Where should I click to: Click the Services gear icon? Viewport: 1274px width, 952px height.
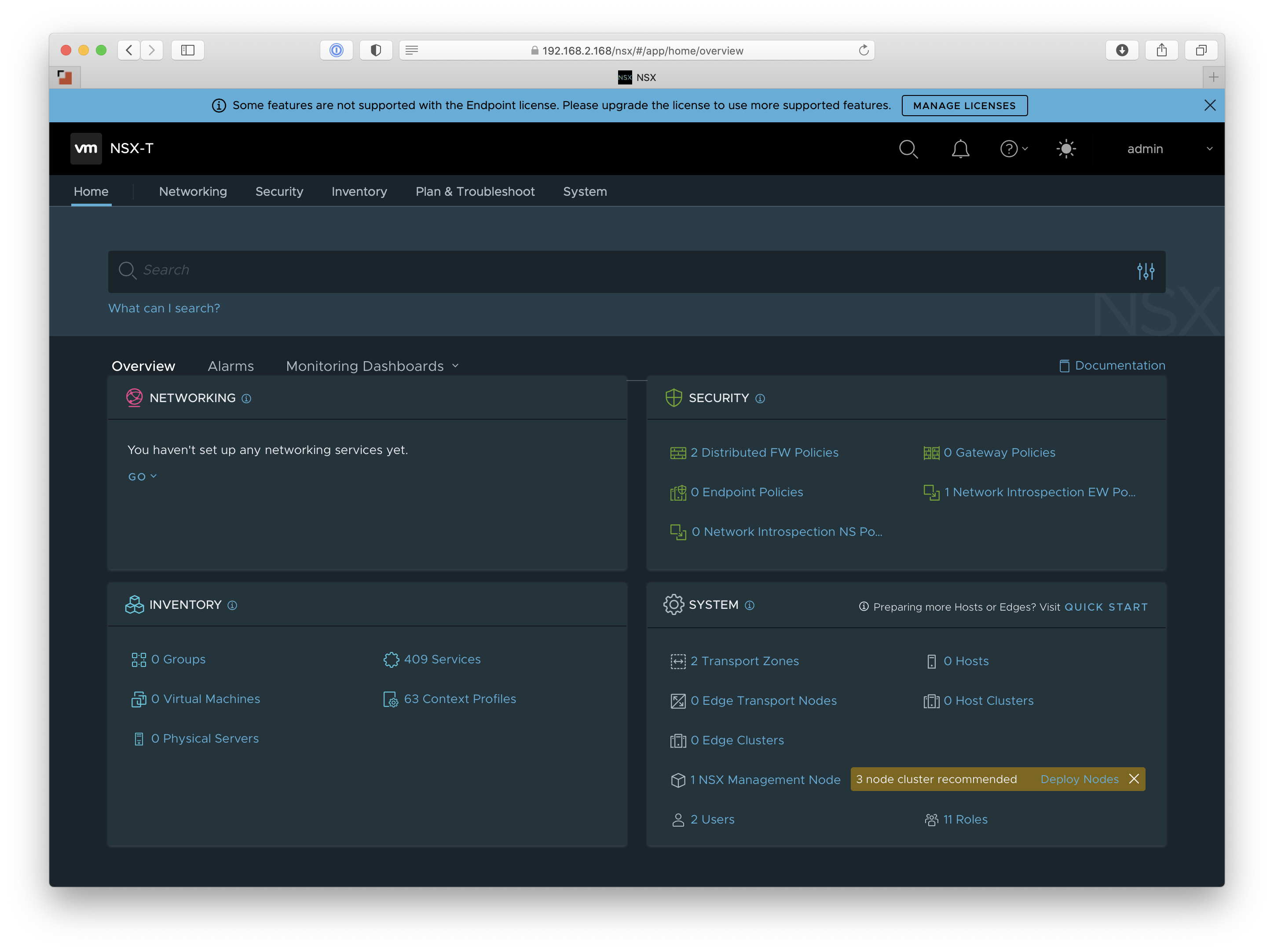tap(391, 660)
